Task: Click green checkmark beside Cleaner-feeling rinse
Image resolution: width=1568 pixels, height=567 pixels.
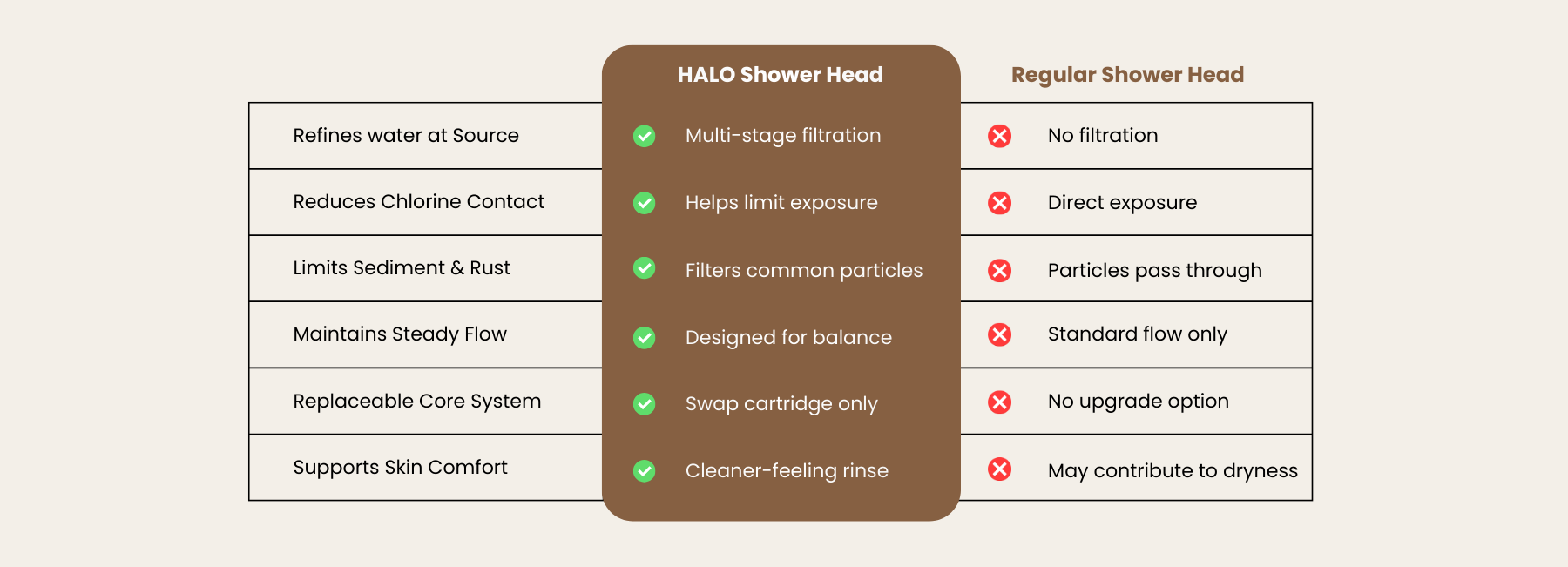Action: [x=645, y=471]
